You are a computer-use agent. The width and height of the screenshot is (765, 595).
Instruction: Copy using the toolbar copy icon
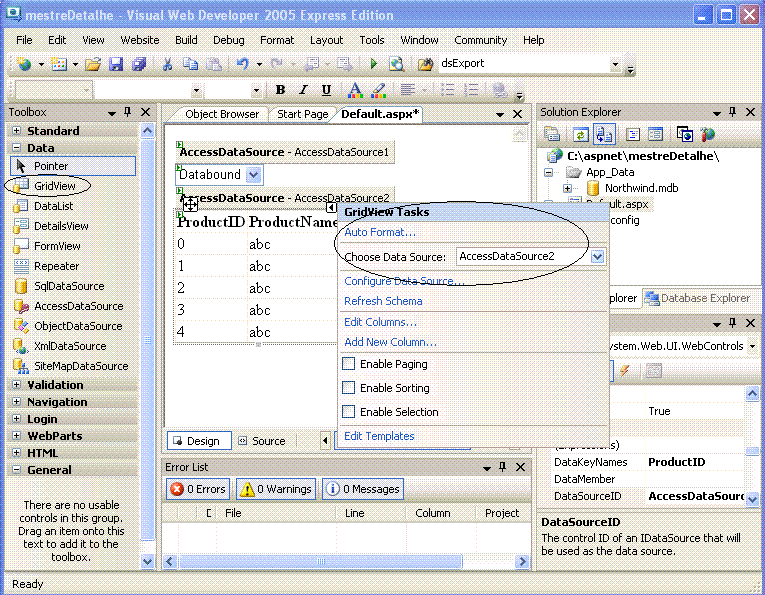[x=190, y=64]
